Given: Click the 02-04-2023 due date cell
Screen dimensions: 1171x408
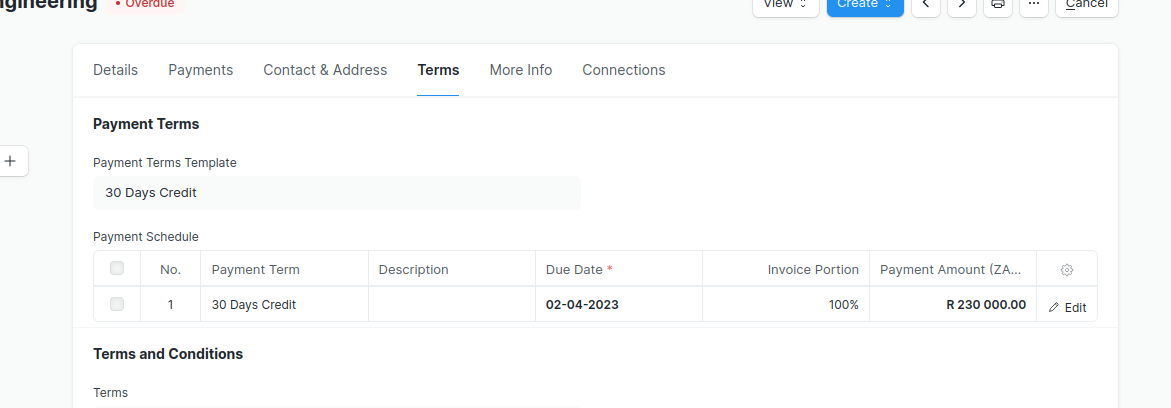Looking at the screenshot, I should click(x=618, y=305).
